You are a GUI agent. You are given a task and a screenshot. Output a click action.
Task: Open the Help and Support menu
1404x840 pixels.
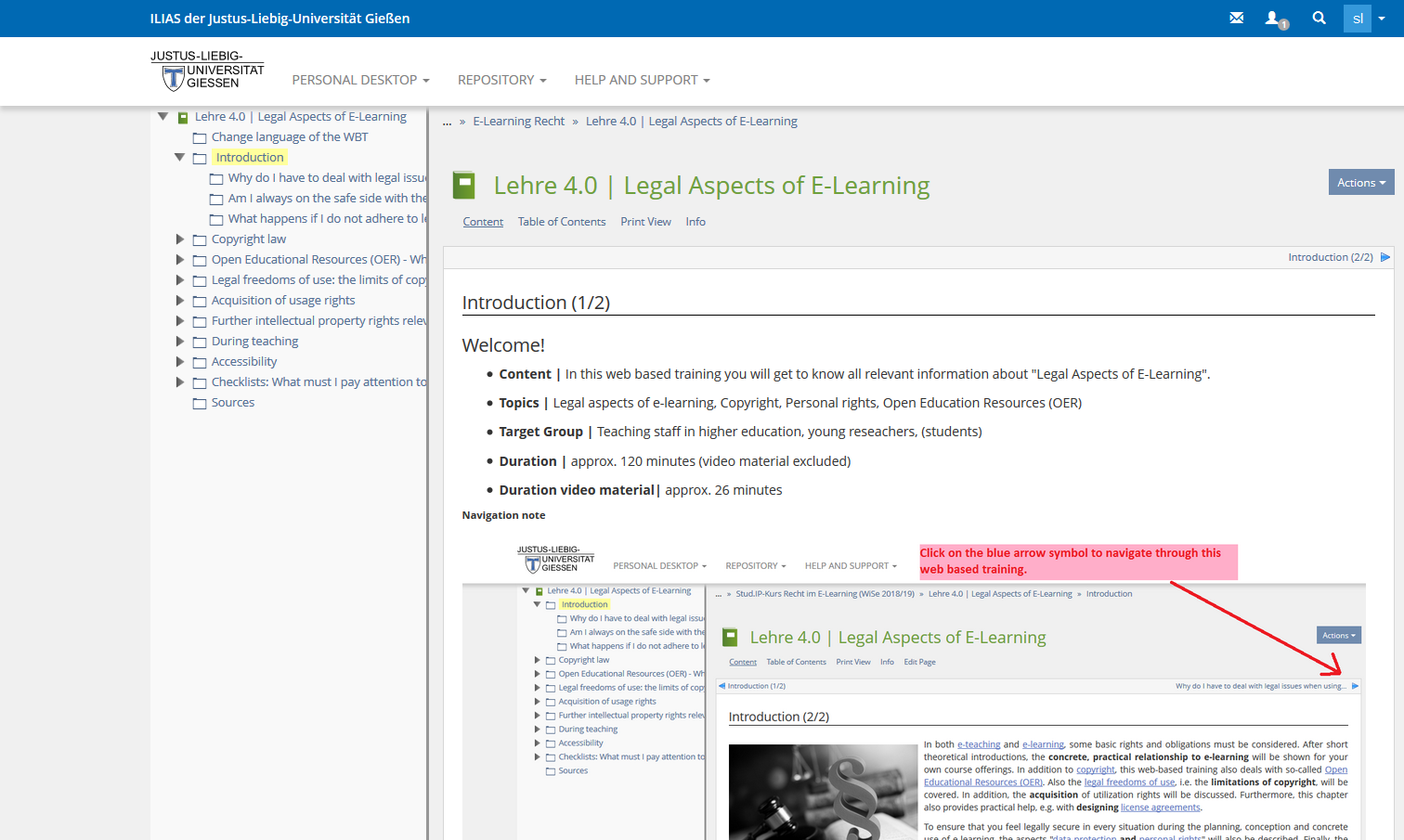pyautogui.click(x=642, y=80)
